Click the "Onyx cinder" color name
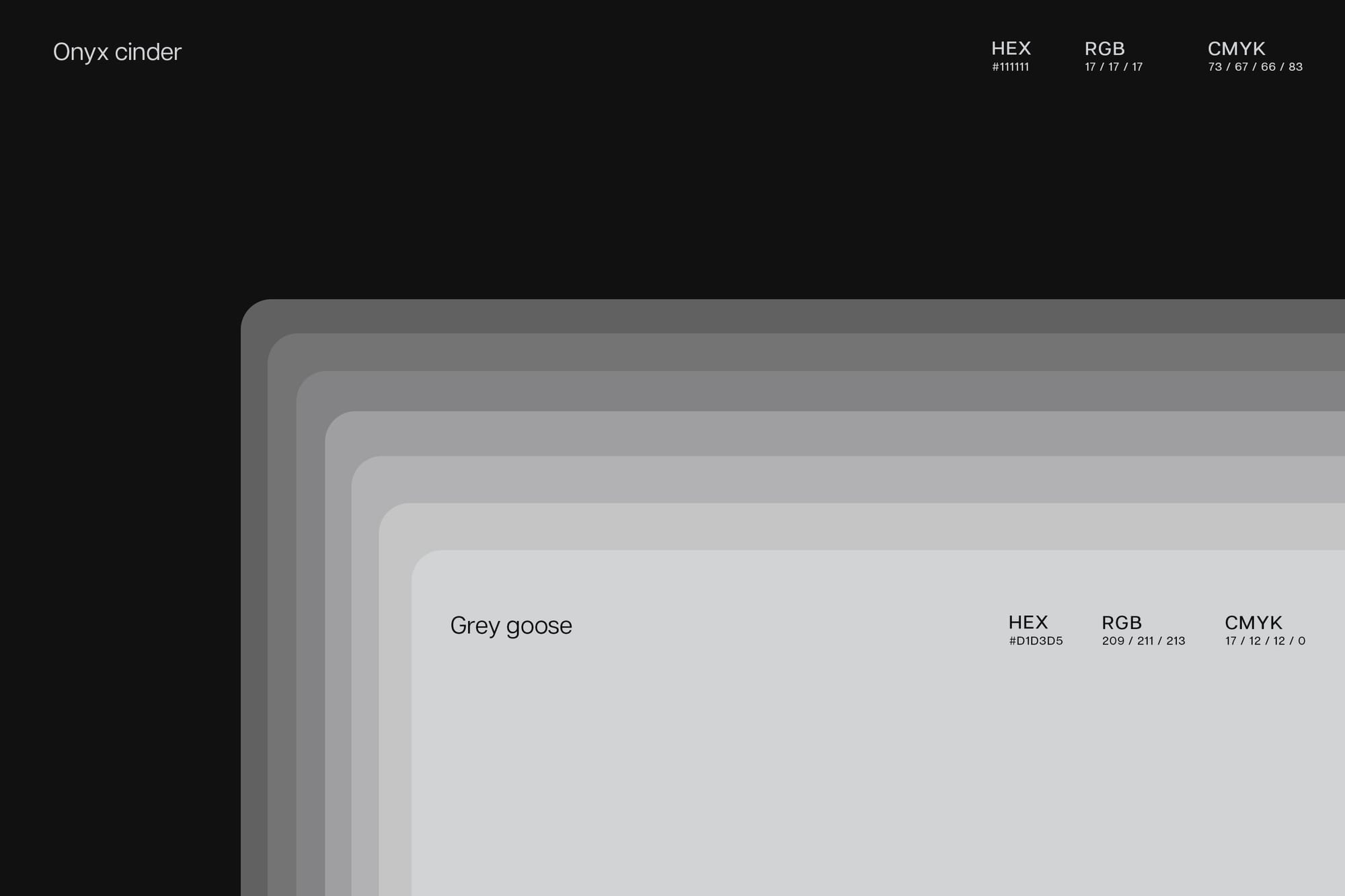Image resolution: width=1345 pixels, height=896 pixels. [x=117, y=52]
